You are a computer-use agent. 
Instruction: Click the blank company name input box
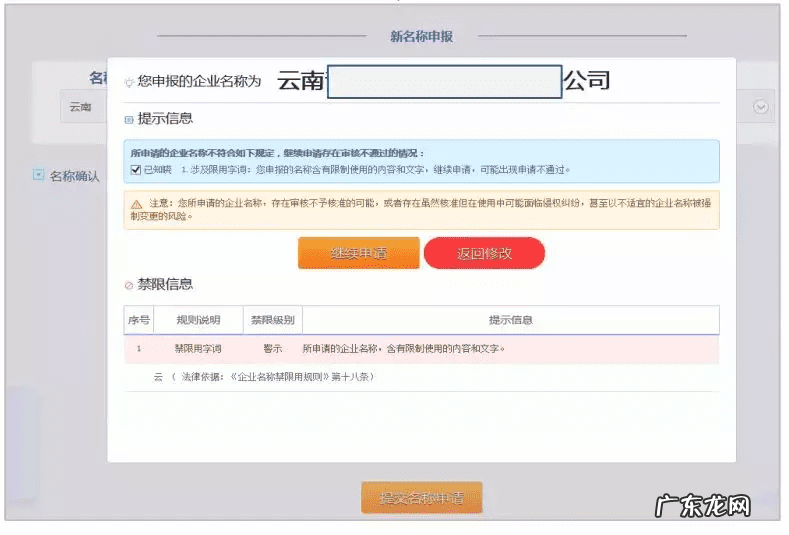coord(446,82)
